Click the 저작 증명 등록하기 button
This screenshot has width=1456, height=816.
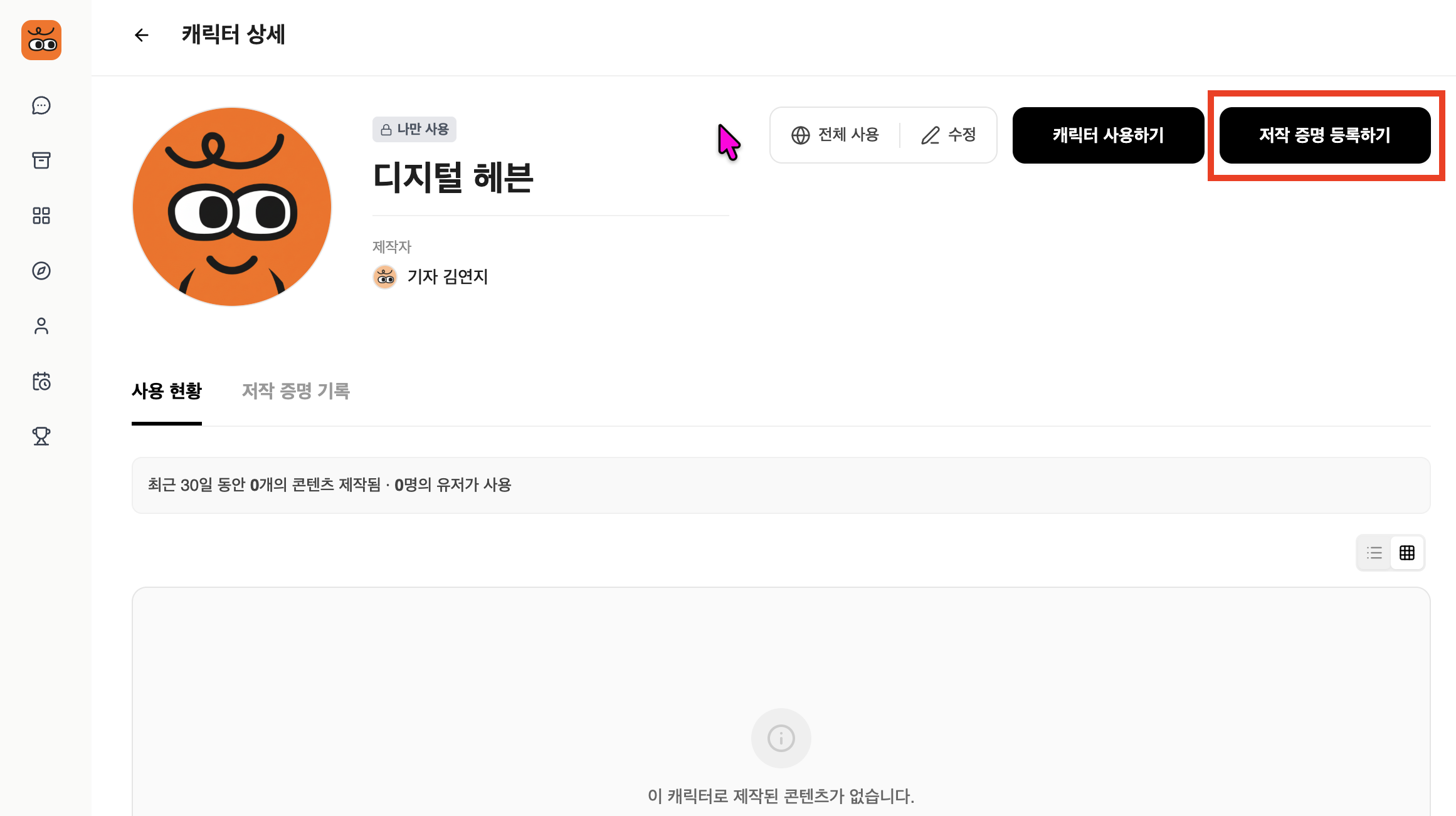pyautogui.click(x=1324, y=135)
